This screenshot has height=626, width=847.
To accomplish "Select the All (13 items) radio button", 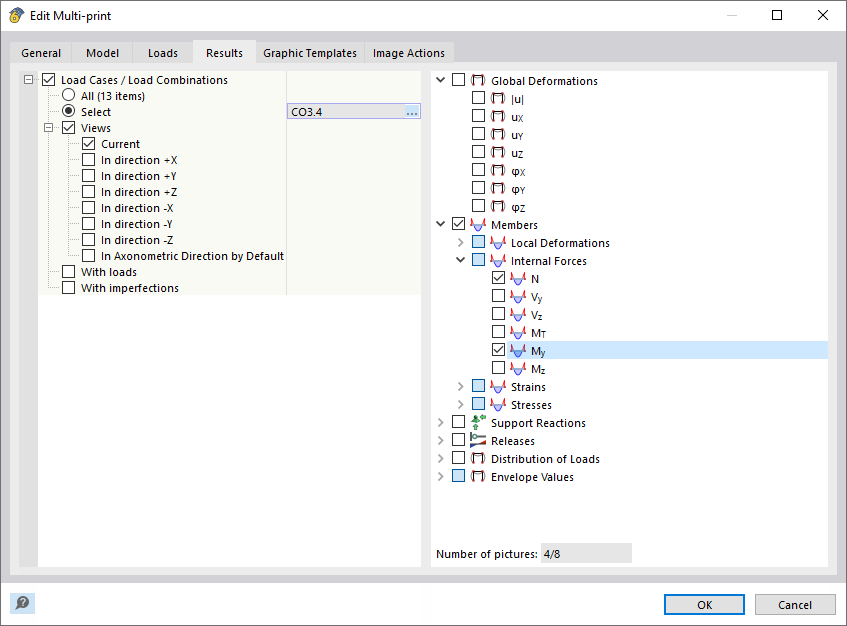I will pos(68,95).
